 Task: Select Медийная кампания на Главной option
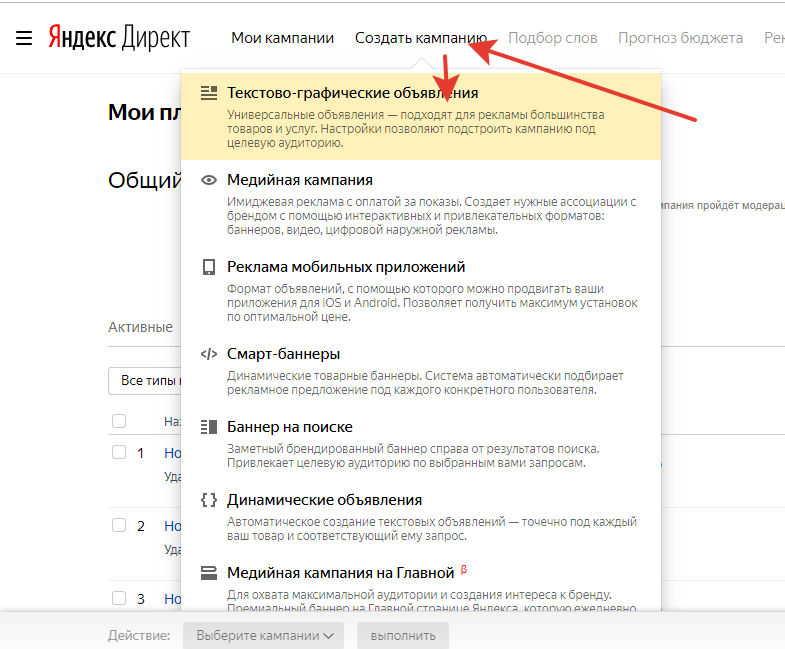(421, 582)
